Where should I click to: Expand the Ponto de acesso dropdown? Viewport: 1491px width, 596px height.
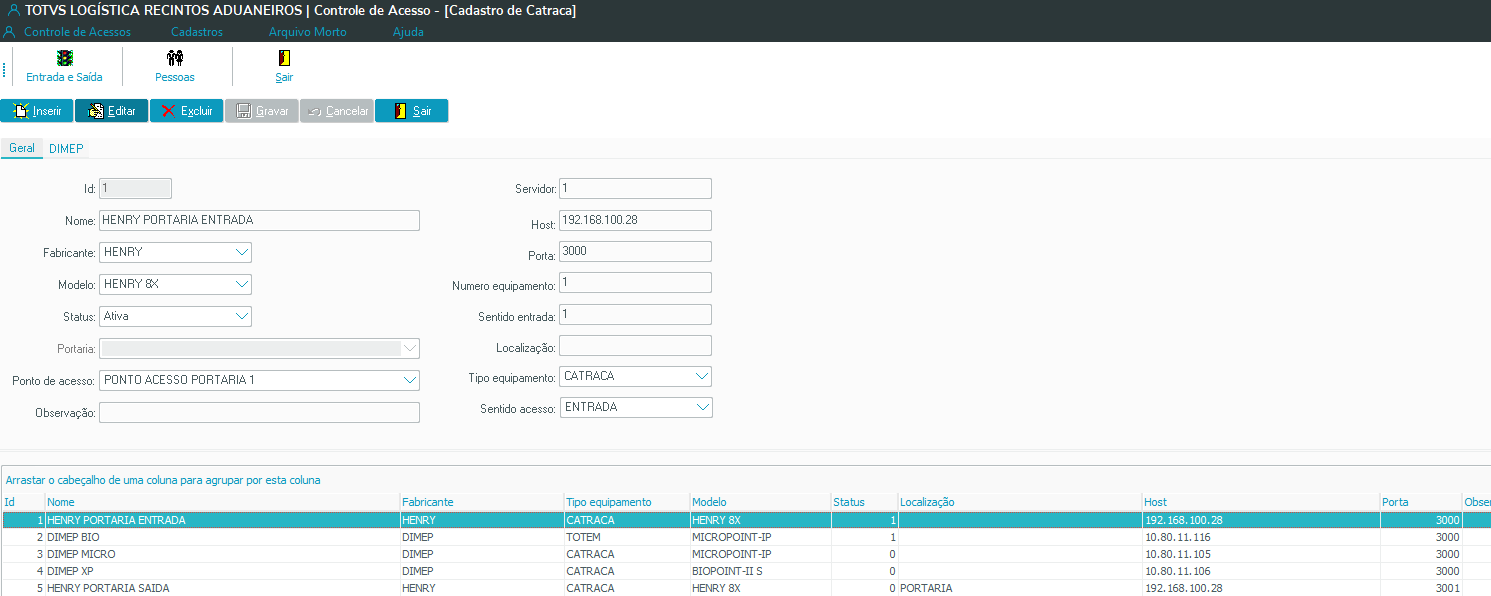pos(410,380)
